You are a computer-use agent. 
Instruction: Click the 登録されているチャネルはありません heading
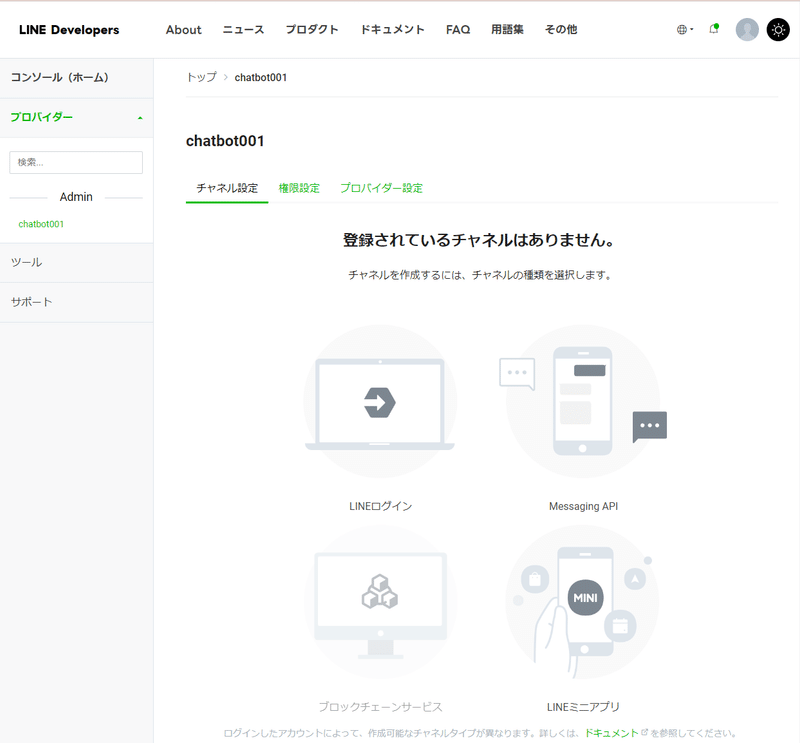[479, 240]
